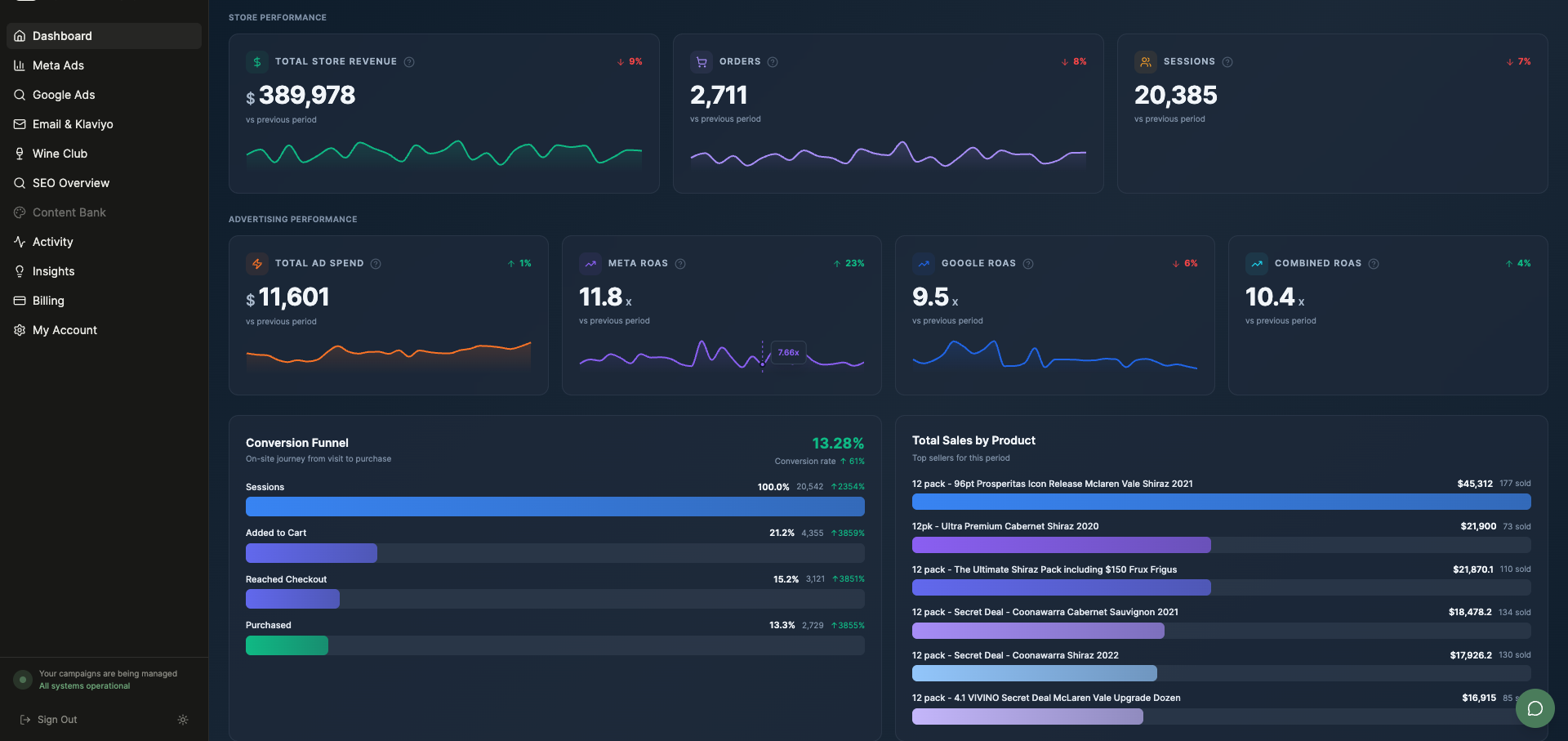Click the Total Ad Spend orange chart
This screenshot has height=741, width=1568.
[x=389, y=356]
